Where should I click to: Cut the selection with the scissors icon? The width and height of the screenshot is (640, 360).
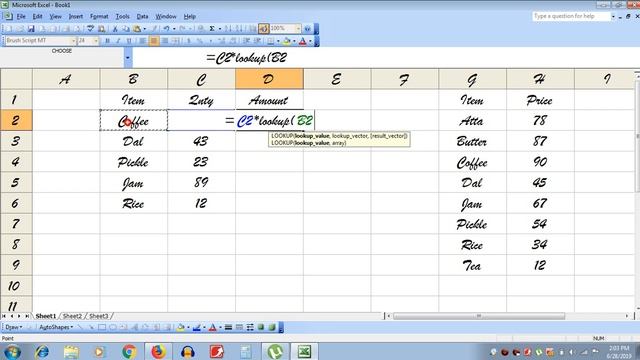pos(115,29)
